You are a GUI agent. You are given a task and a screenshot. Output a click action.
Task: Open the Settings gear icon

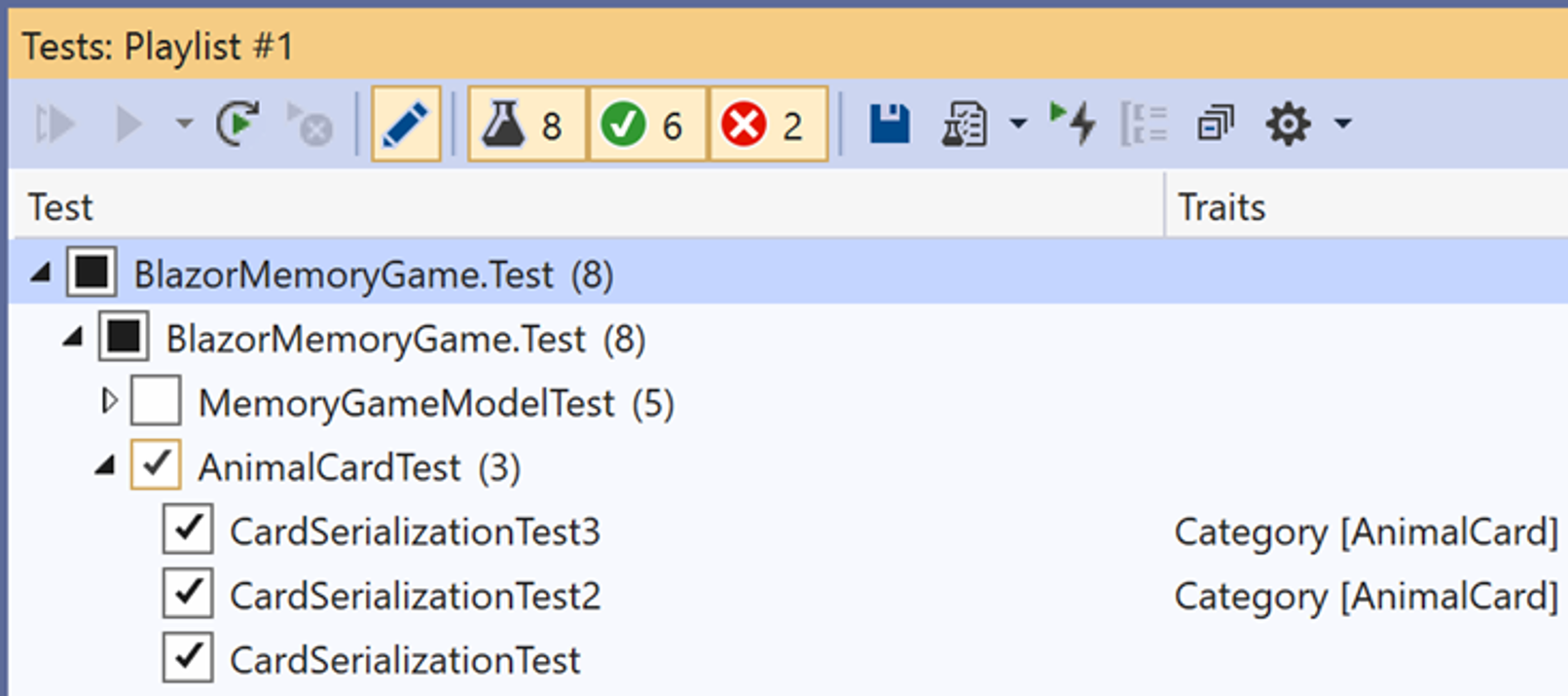pyautogui.click(x=1288, y=125)
